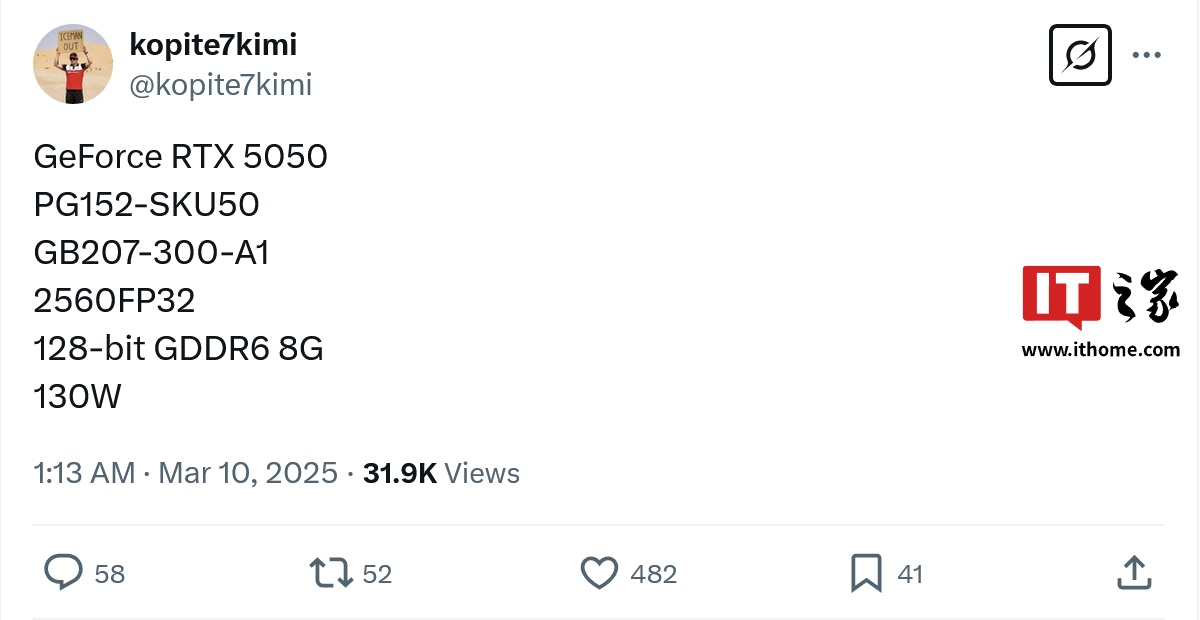Click the reply speech bubble icon

[64, 573]
